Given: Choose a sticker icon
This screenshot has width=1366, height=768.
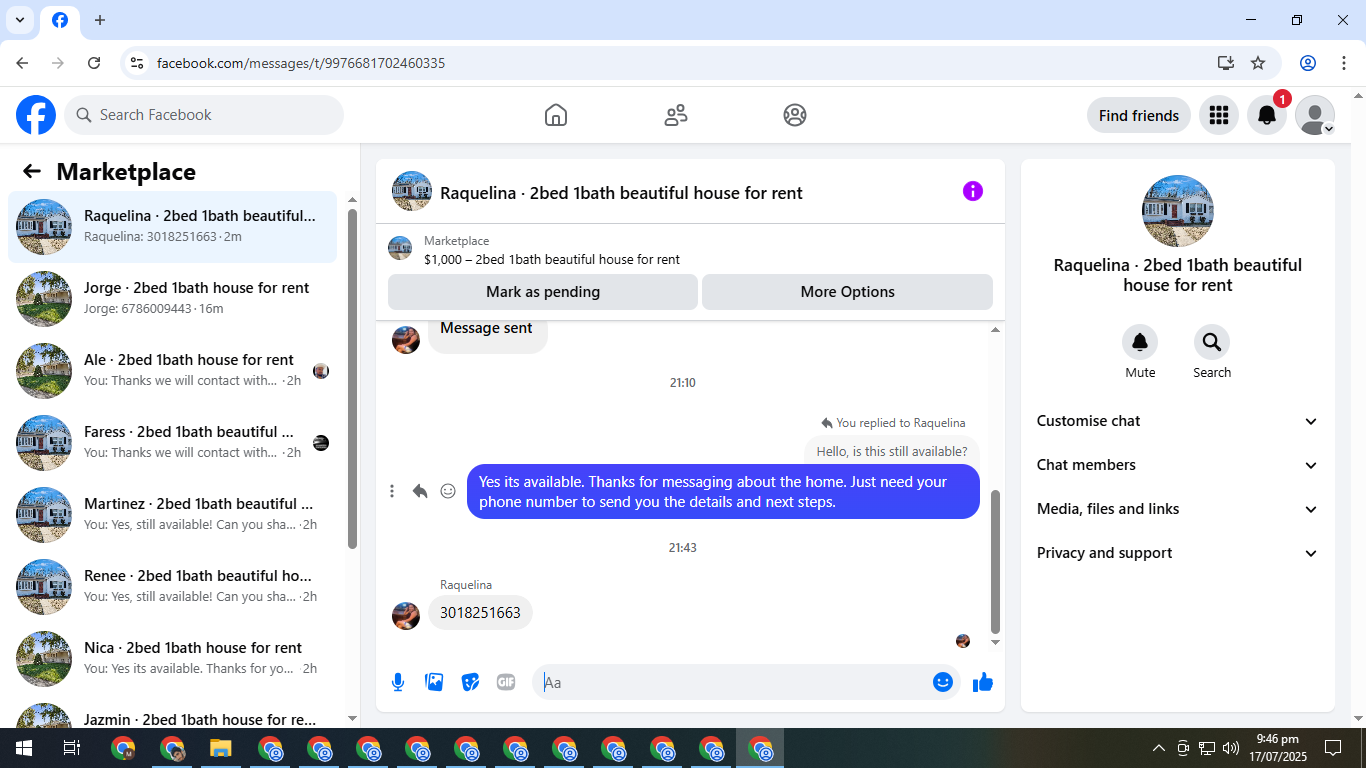Looking at the screenshot, I should [470, 682].
